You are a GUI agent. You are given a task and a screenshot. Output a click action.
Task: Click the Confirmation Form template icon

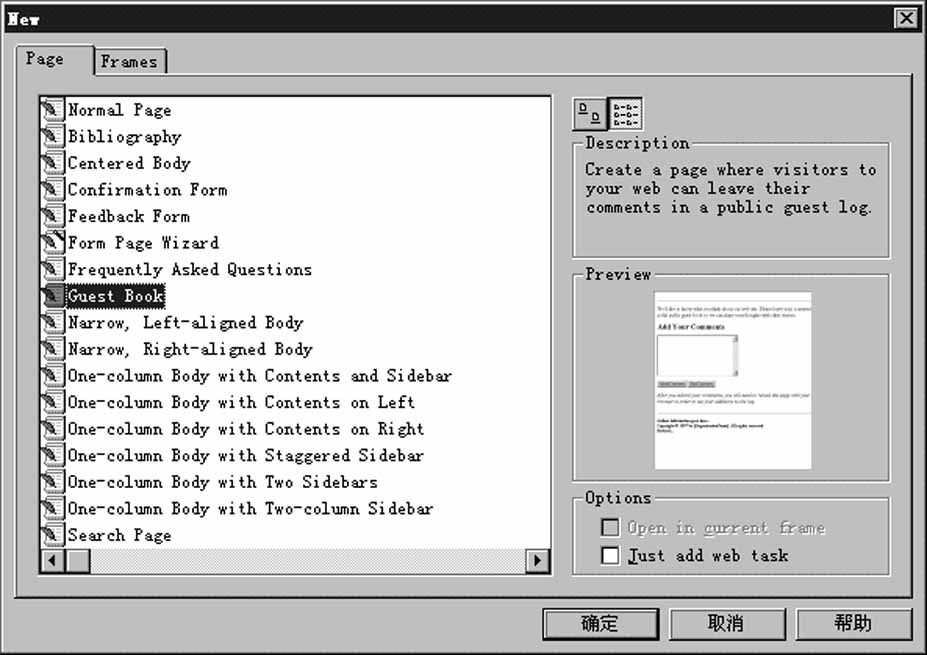click(53, 189)
